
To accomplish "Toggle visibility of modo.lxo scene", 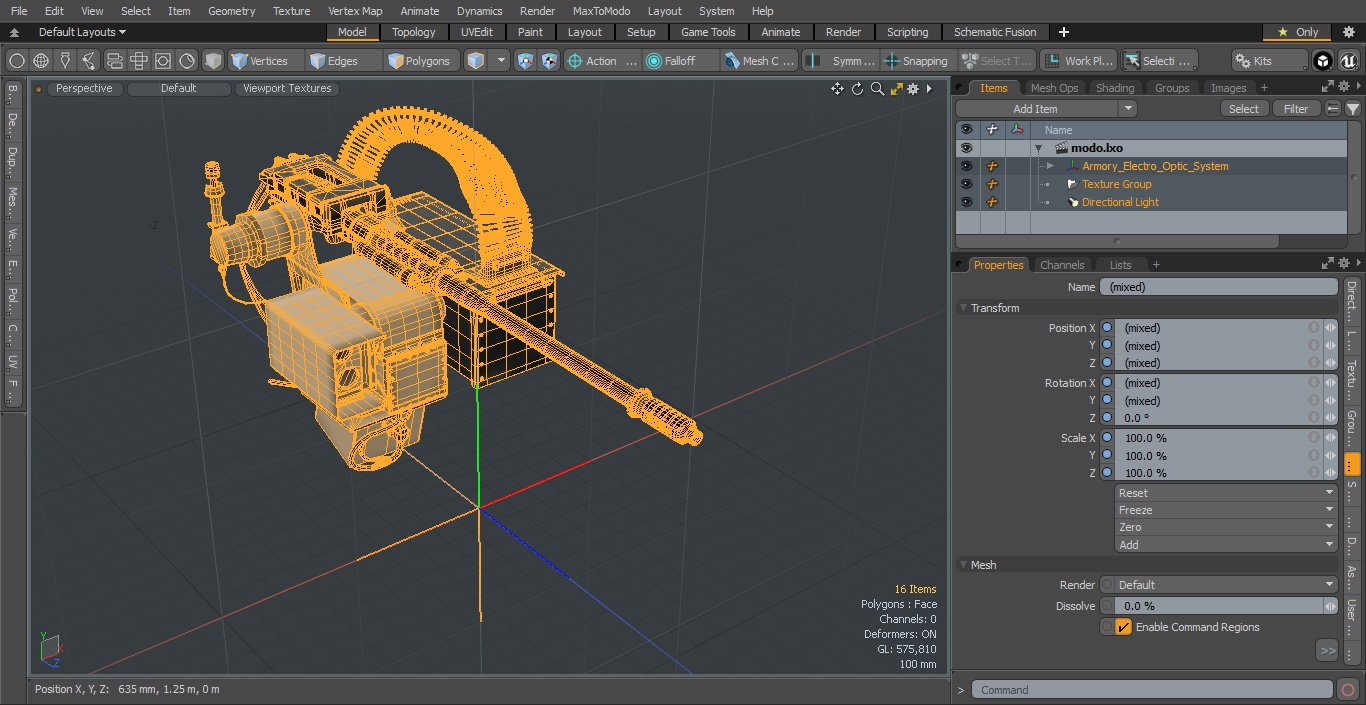I will click(966, 148).
